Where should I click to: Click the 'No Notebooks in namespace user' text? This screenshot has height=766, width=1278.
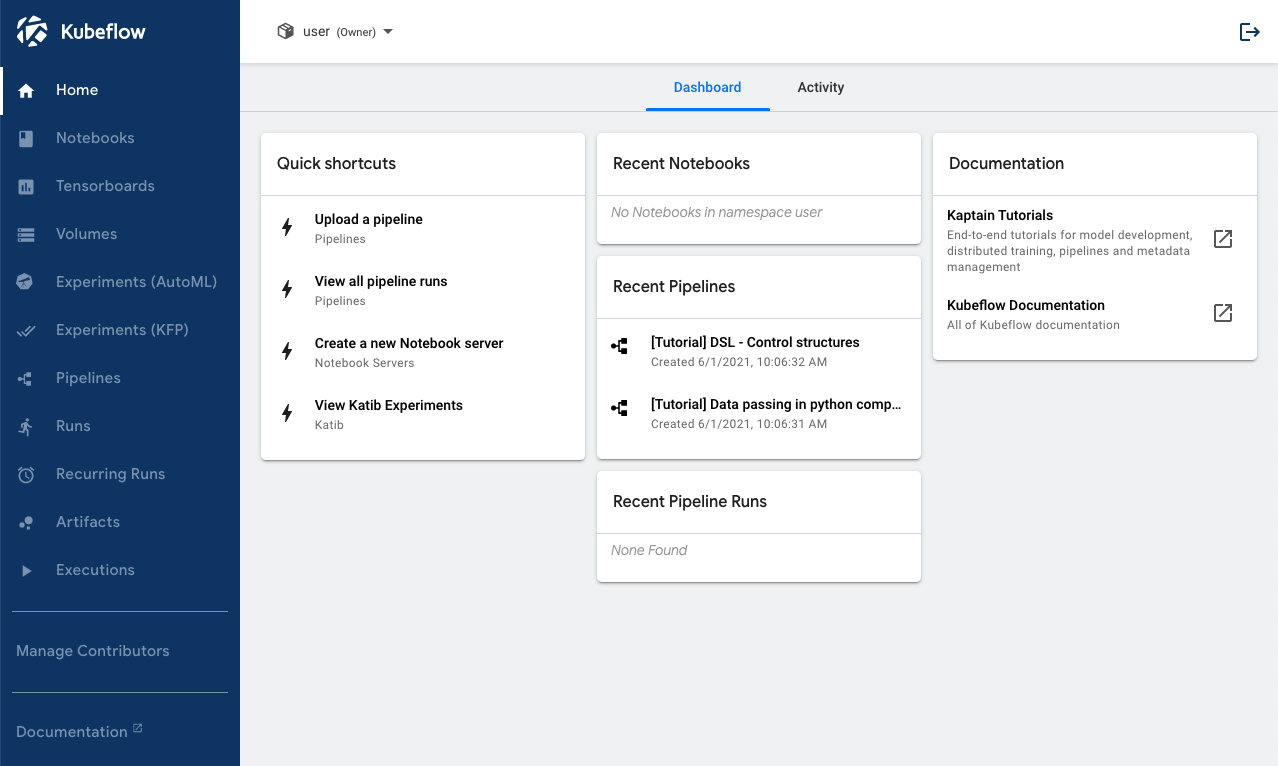click(717, 212)
